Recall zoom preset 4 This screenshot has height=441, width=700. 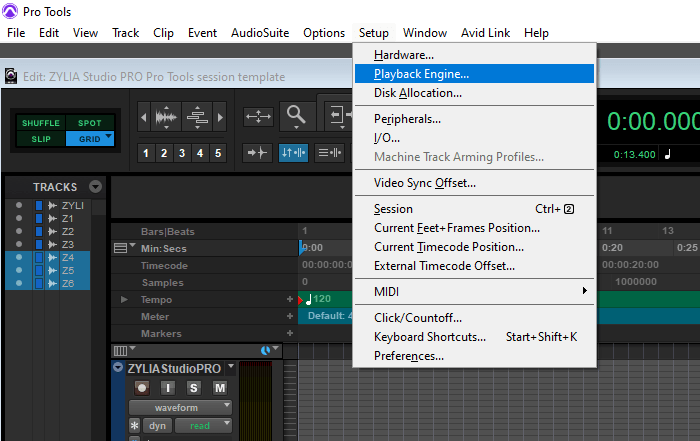coord(200,154)
